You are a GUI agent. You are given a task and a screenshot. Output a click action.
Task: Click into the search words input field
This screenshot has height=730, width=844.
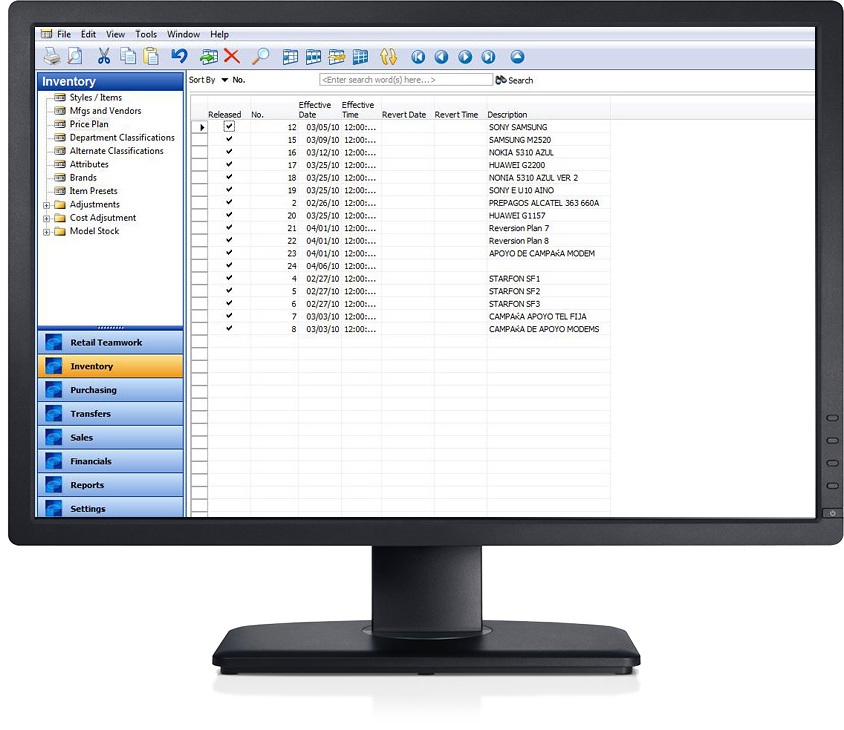(x=405, y=80)
